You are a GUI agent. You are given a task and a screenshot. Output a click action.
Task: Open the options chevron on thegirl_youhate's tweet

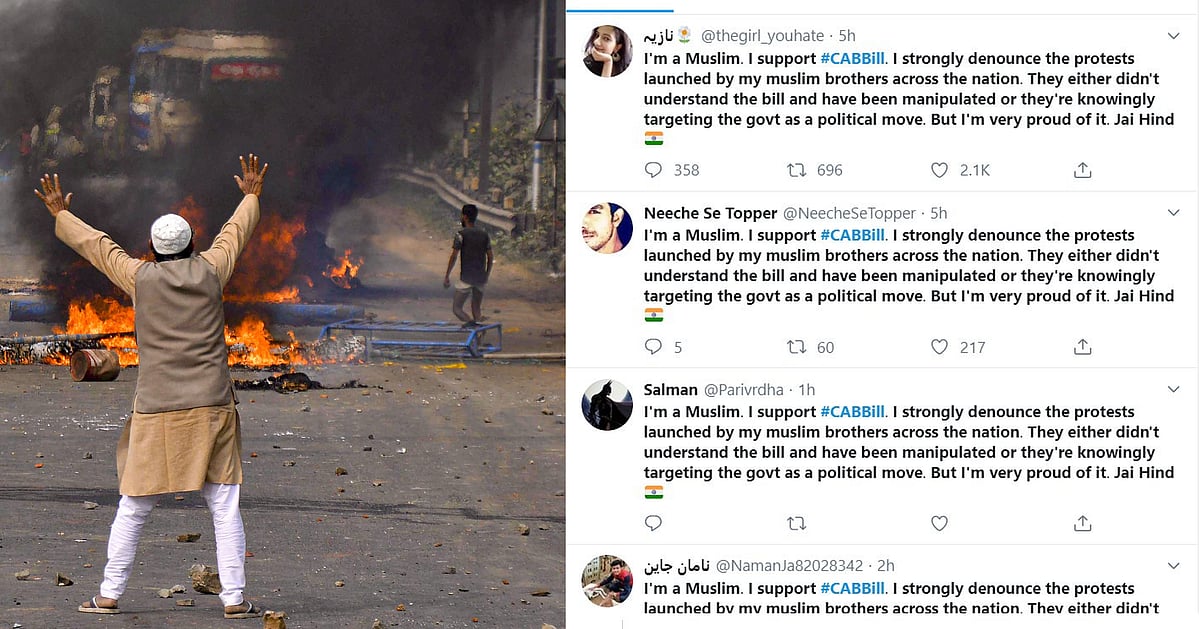pyautogui.click(x=1174, y=36)
